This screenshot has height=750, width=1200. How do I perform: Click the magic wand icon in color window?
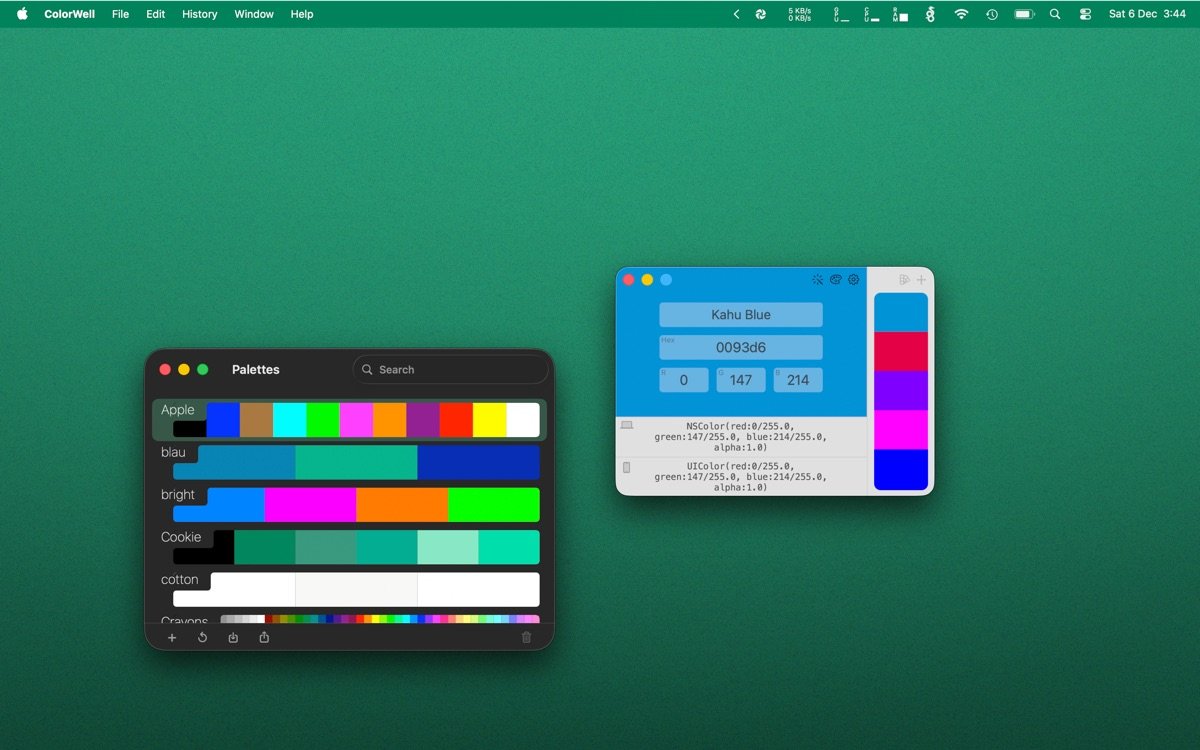818,280
